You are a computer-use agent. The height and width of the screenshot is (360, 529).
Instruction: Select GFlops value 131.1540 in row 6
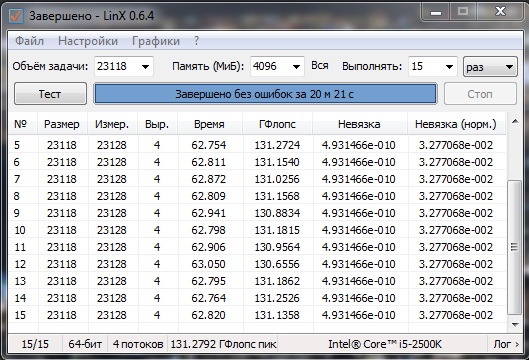277,162
